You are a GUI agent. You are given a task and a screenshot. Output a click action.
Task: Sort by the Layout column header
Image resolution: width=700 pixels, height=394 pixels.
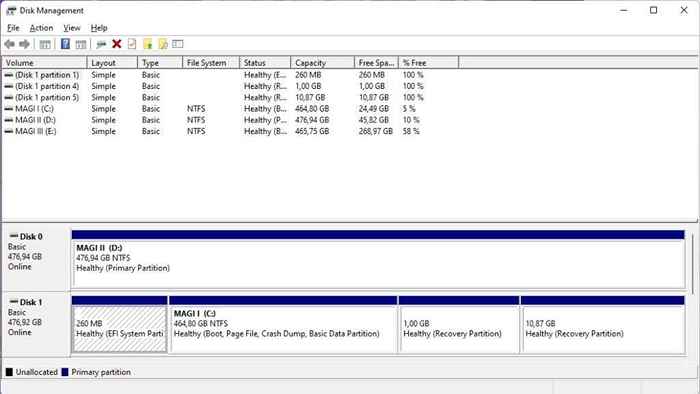pos(112,63)
